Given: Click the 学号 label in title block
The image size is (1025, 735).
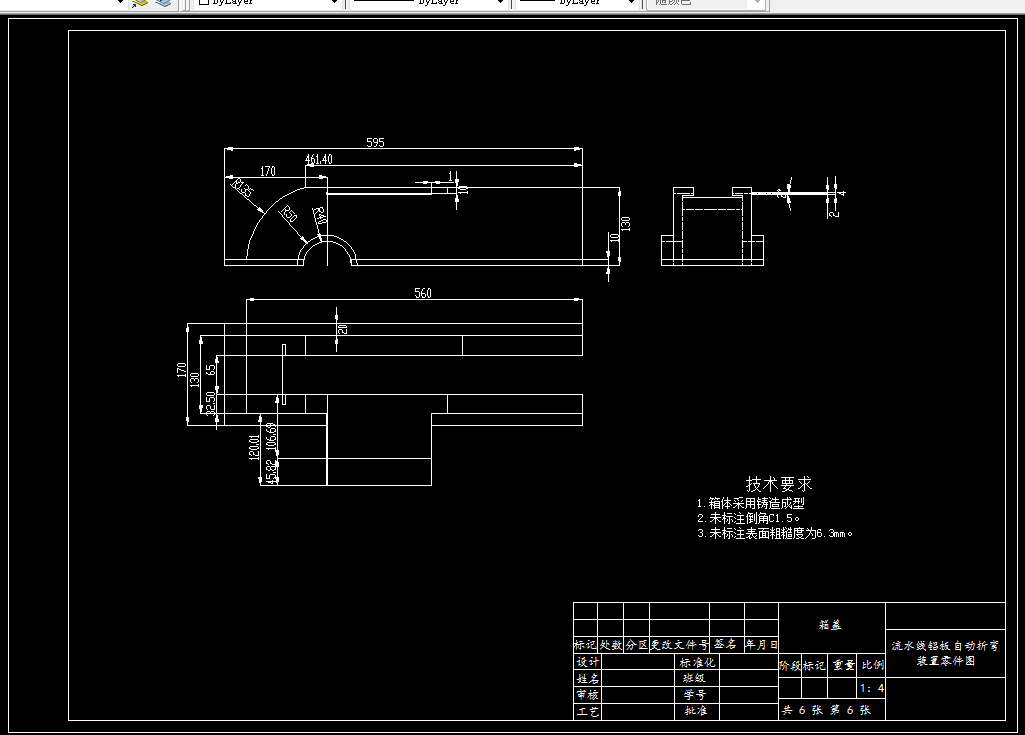Looking at the screenshot, I should tap(694, 694).
